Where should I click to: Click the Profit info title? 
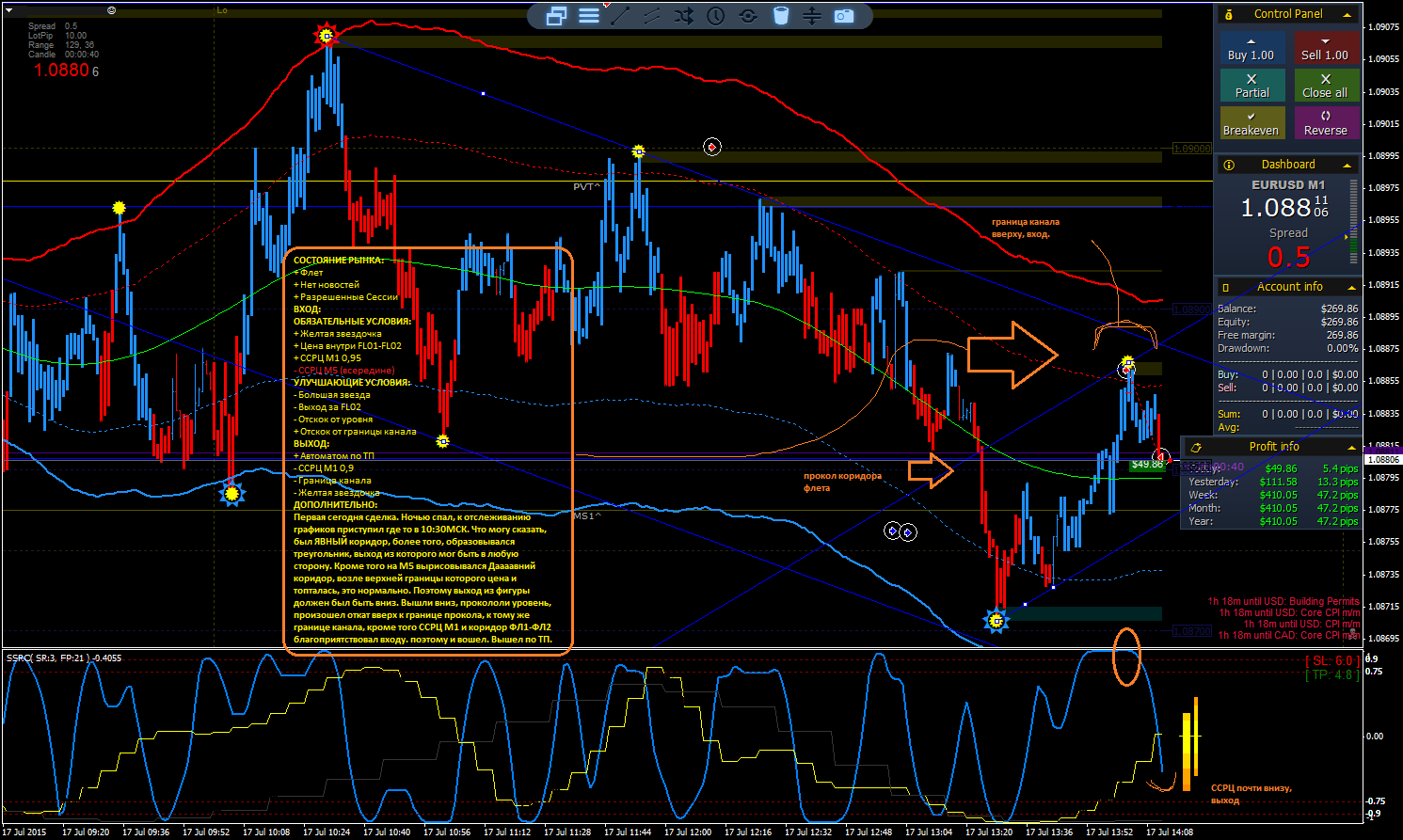[x=1274, y=447]
